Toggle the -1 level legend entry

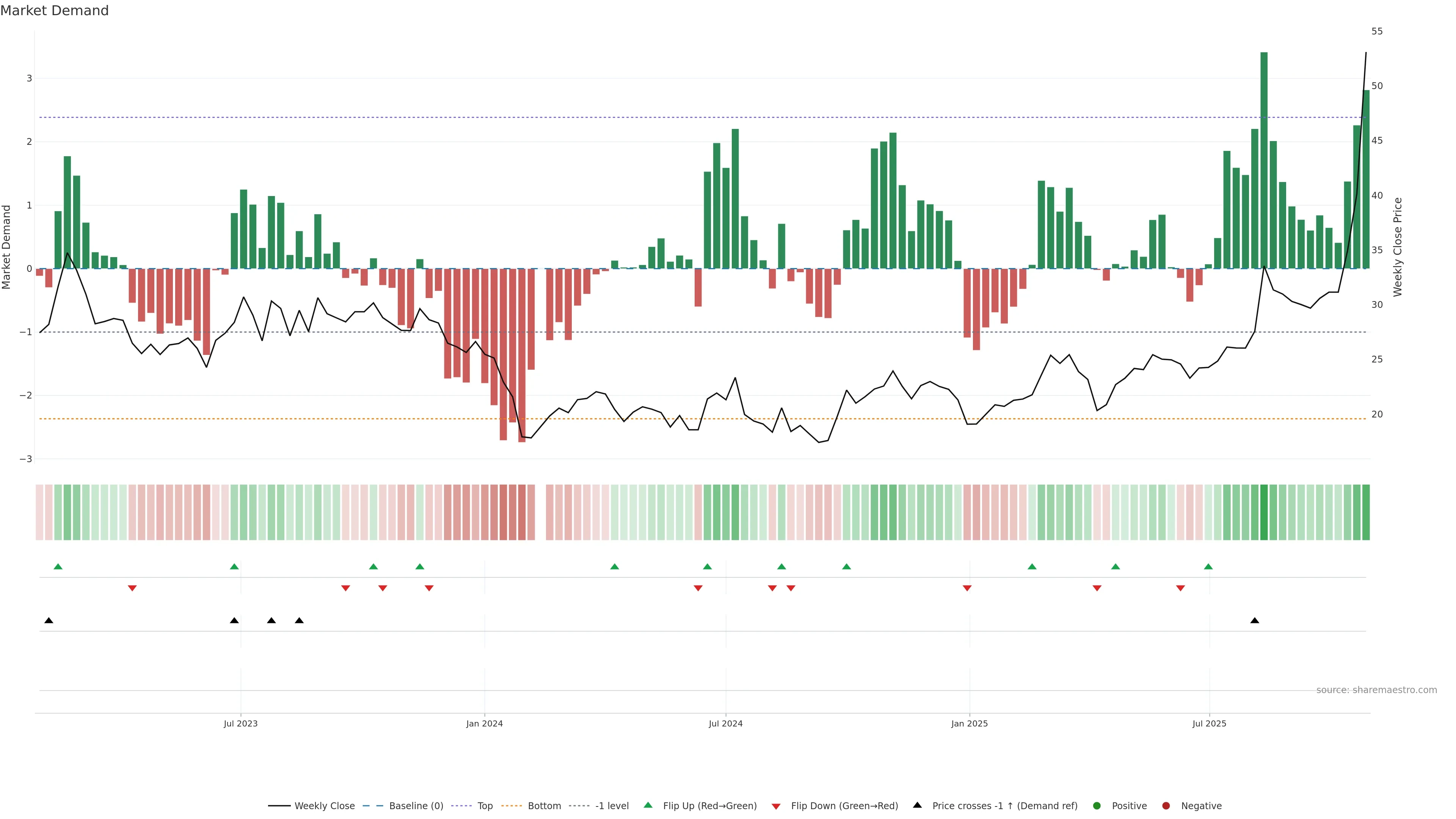612,805
